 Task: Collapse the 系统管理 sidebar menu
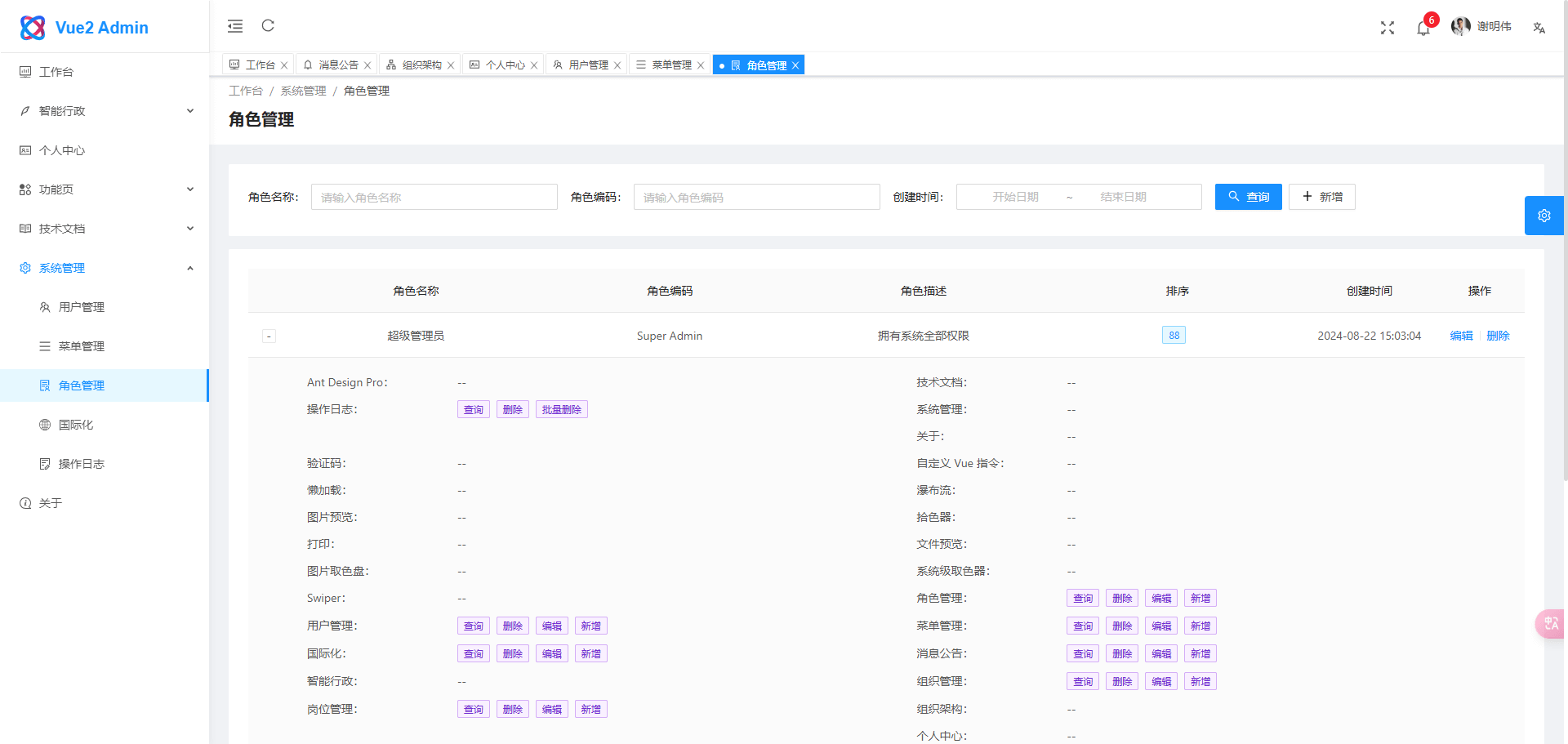tap(105, 268)
